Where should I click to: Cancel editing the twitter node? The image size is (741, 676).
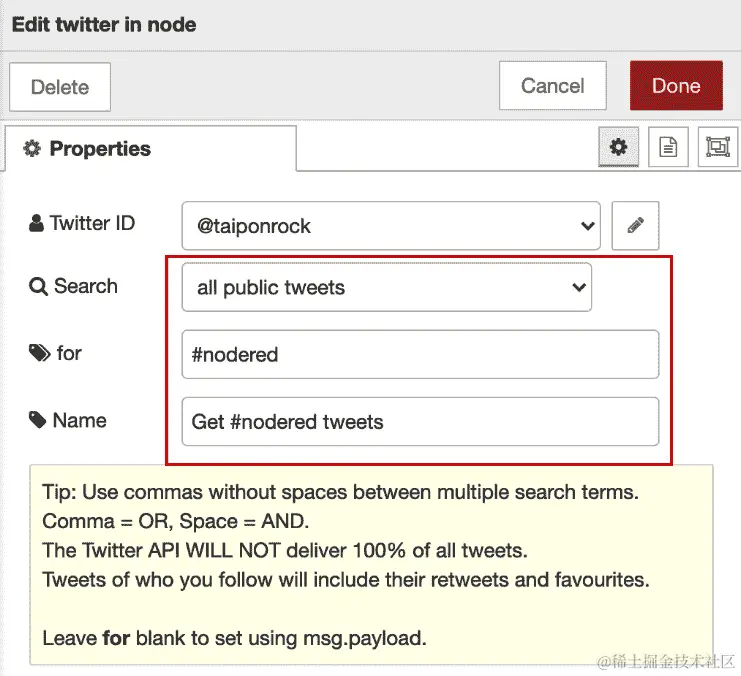552,86
